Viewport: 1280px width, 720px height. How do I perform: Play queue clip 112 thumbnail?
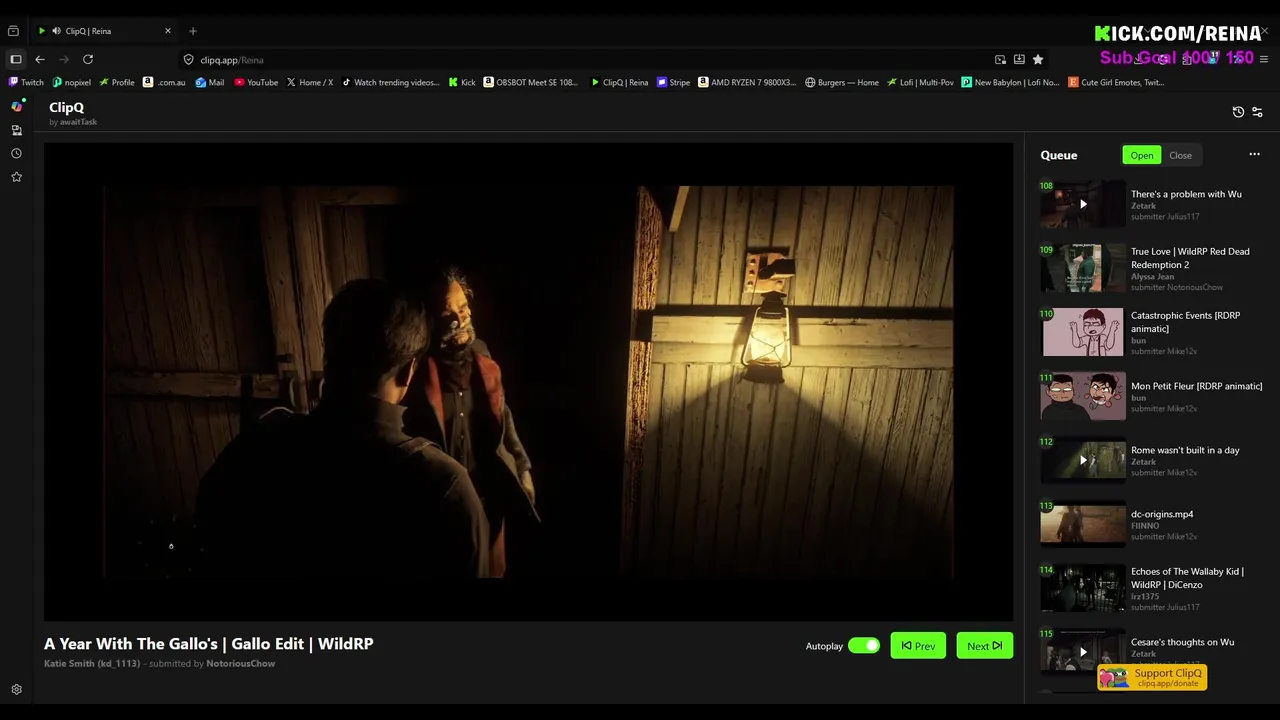(x=1083, y=460)
